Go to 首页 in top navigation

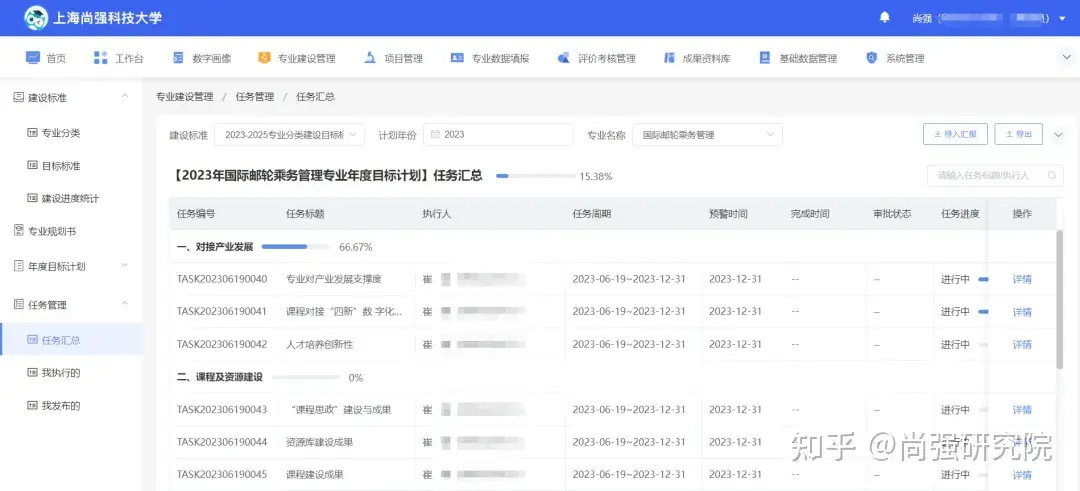(46, 59)
